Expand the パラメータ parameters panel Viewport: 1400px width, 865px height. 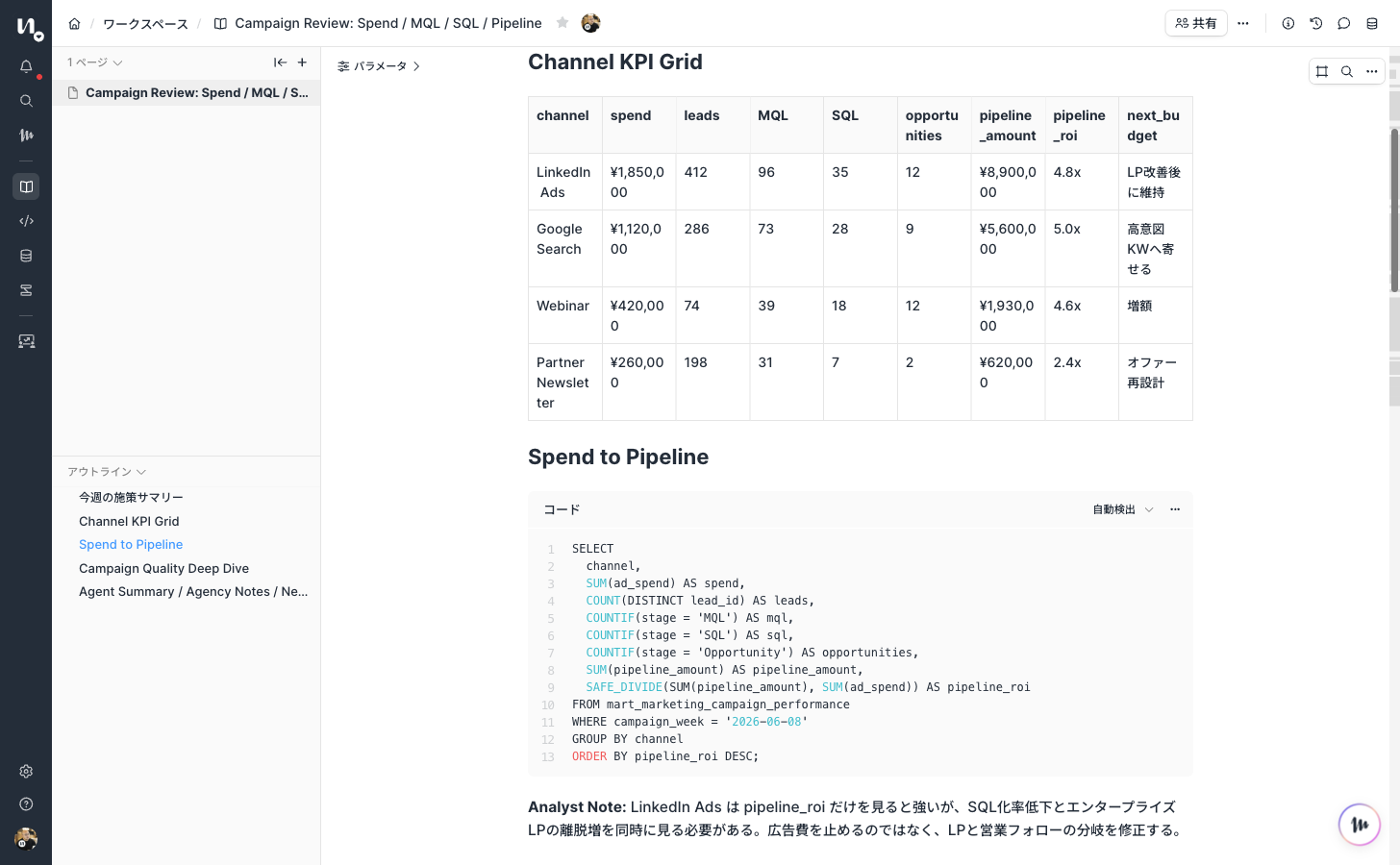(379, 66)
